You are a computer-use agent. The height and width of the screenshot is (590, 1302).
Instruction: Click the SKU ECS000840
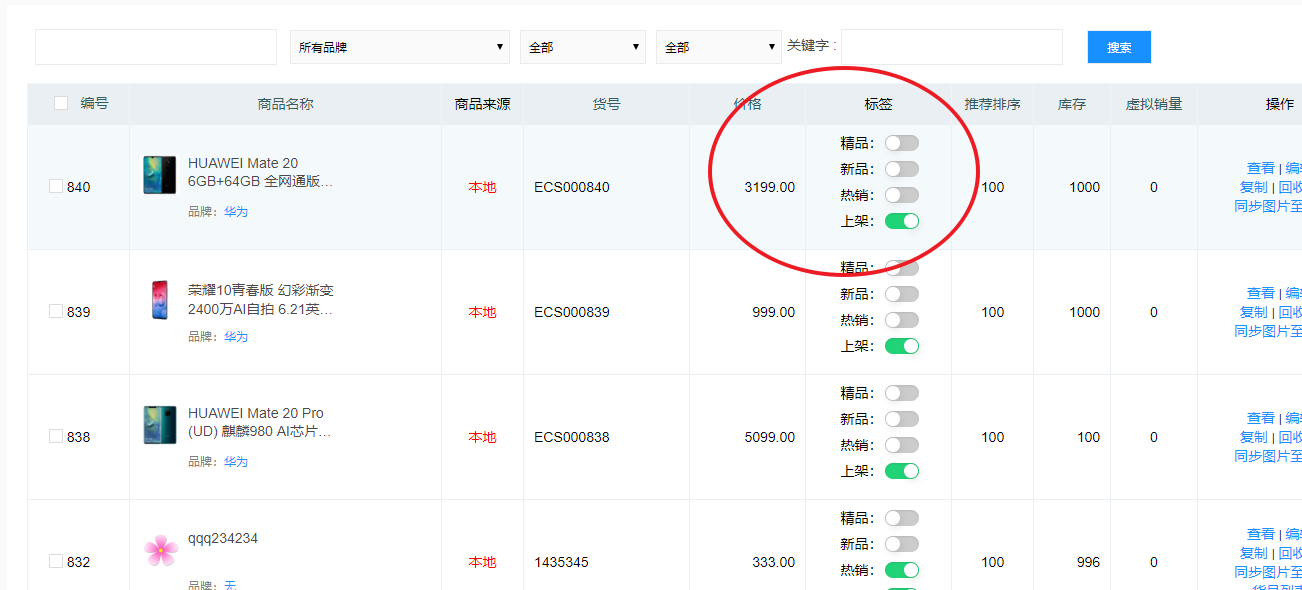[x=572, y=187]
